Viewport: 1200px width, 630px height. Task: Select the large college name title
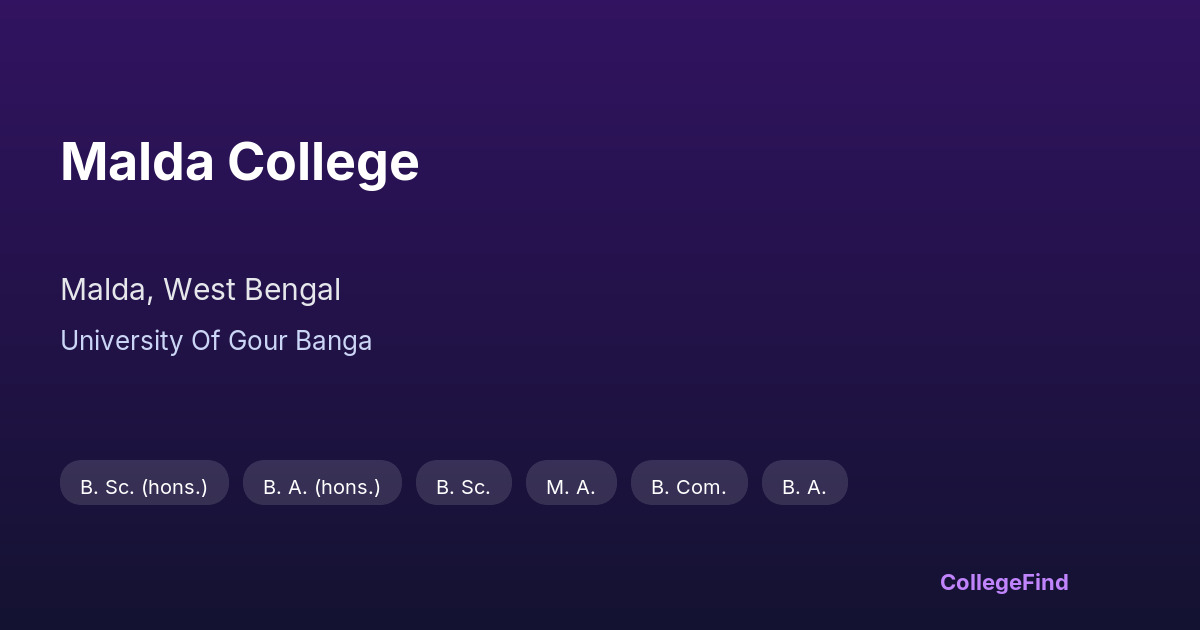click(x=239, y=162)
